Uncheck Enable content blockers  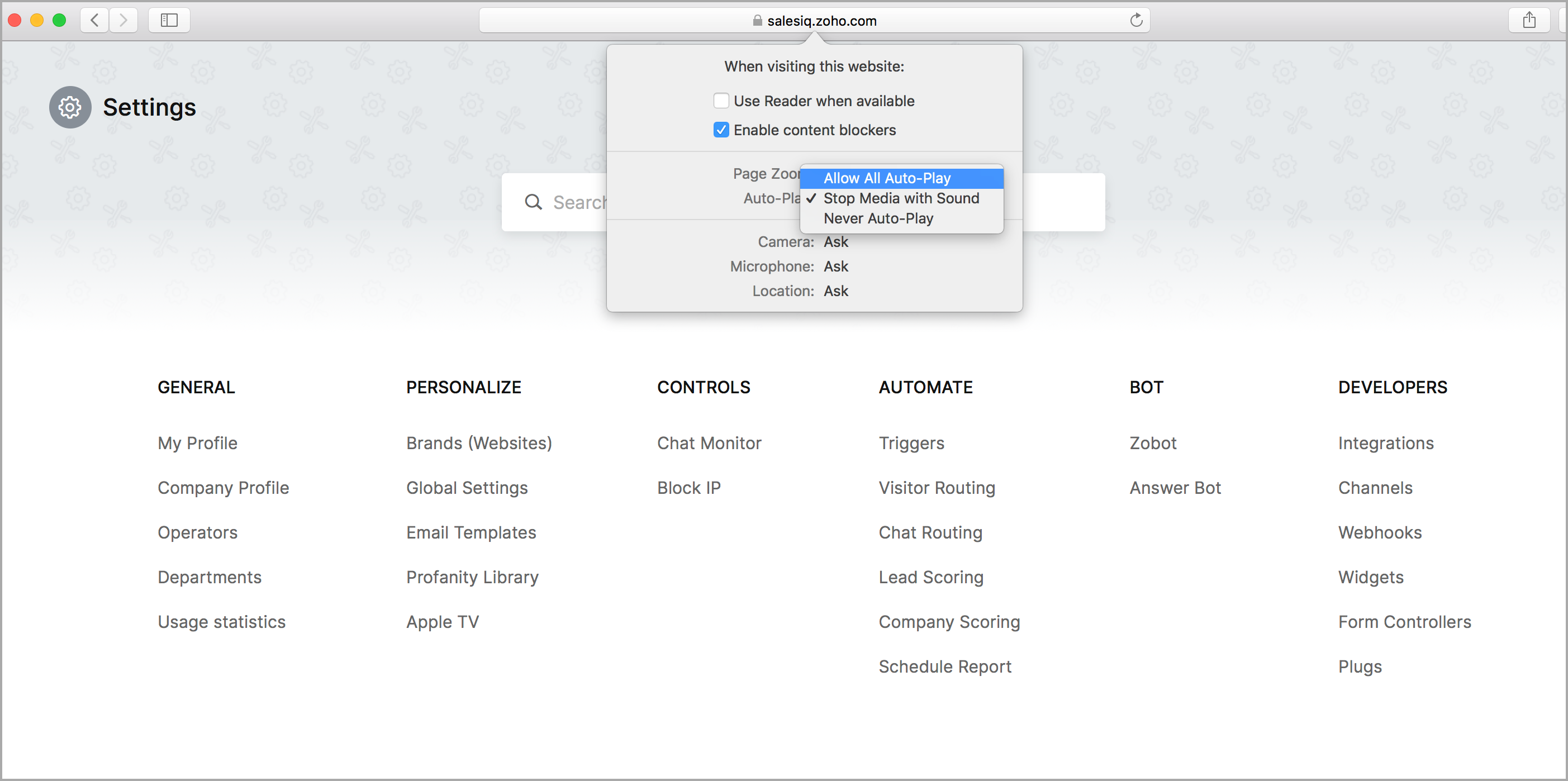pos(721,130)
